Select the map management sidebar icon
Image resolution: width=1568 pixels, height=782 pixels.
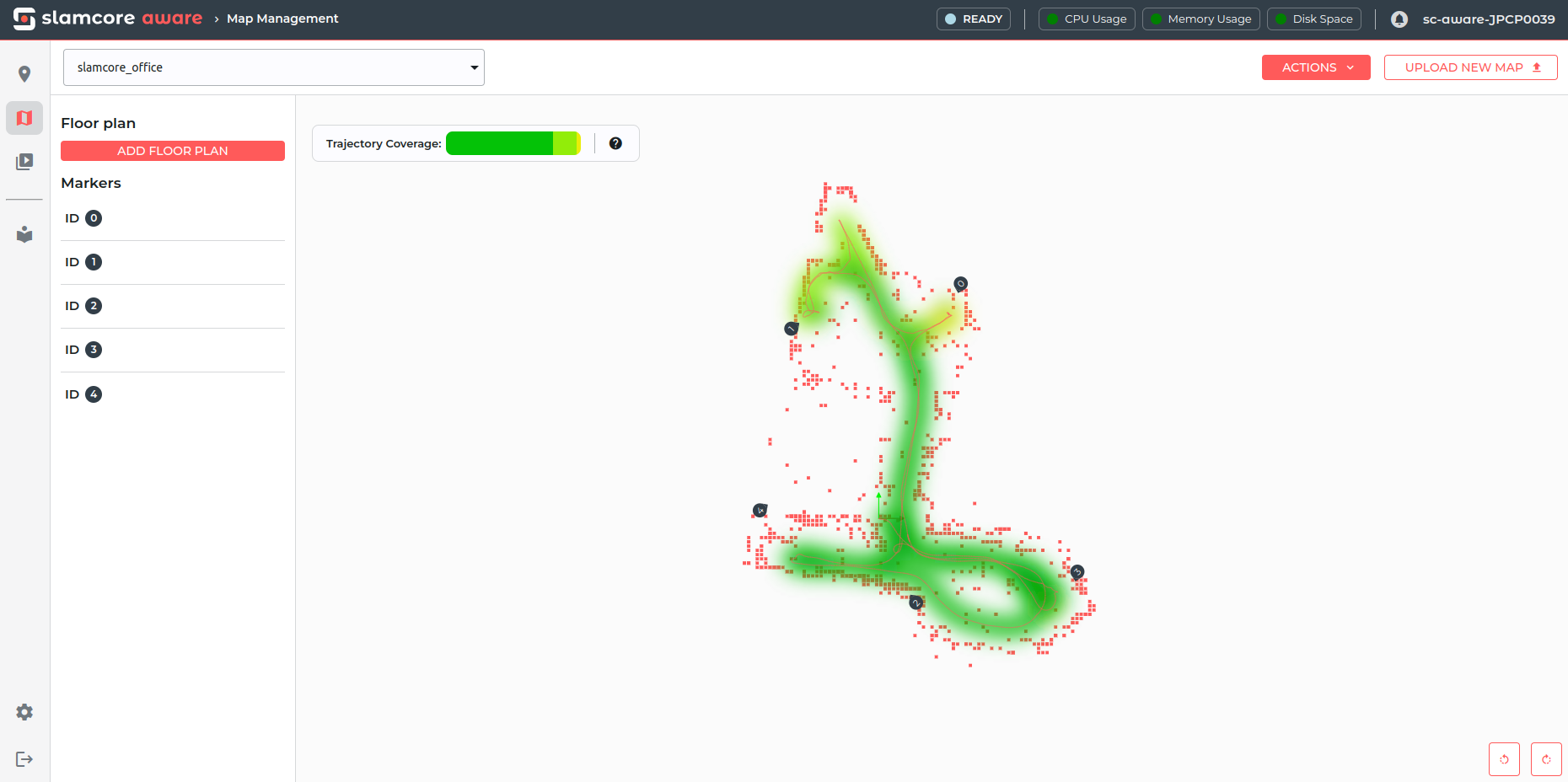(24, 118)
